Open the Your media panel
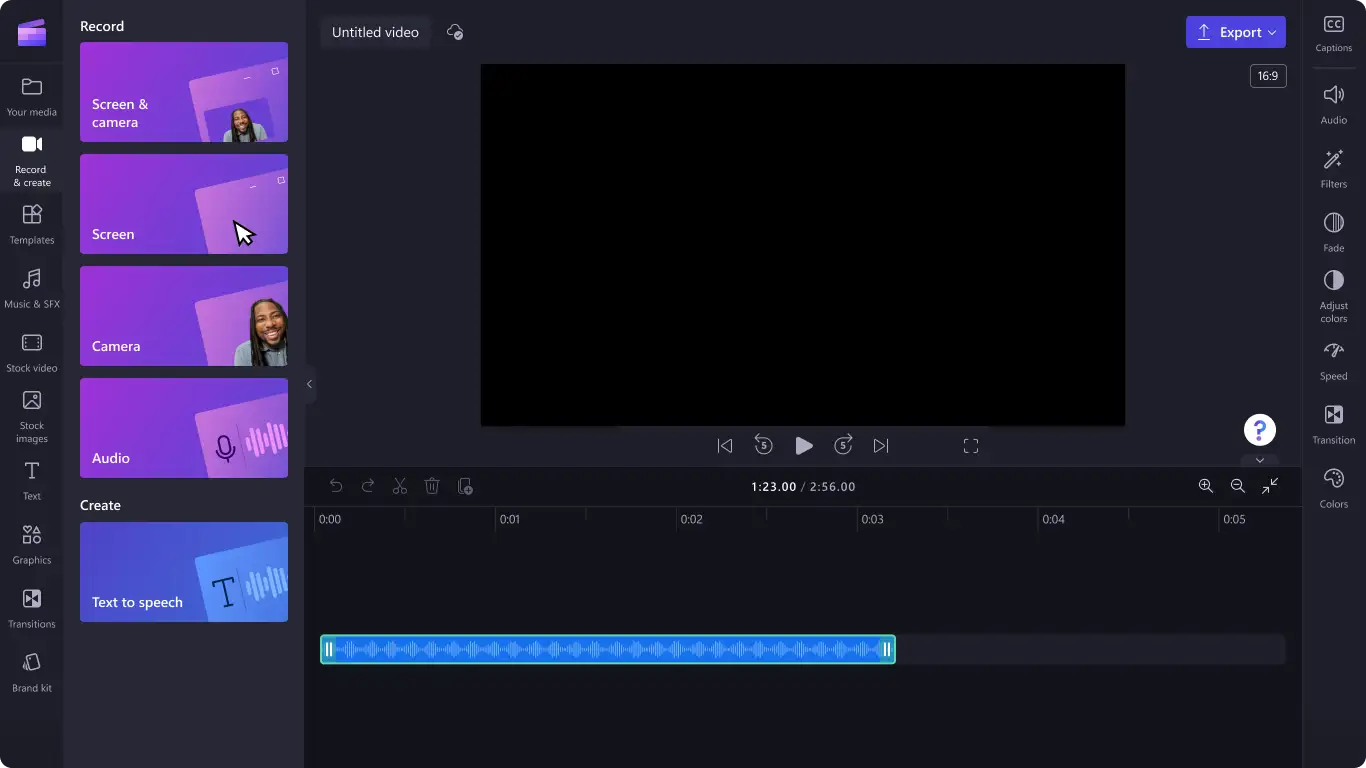Viewport: 1366px width, 768px height. (32, 97)
